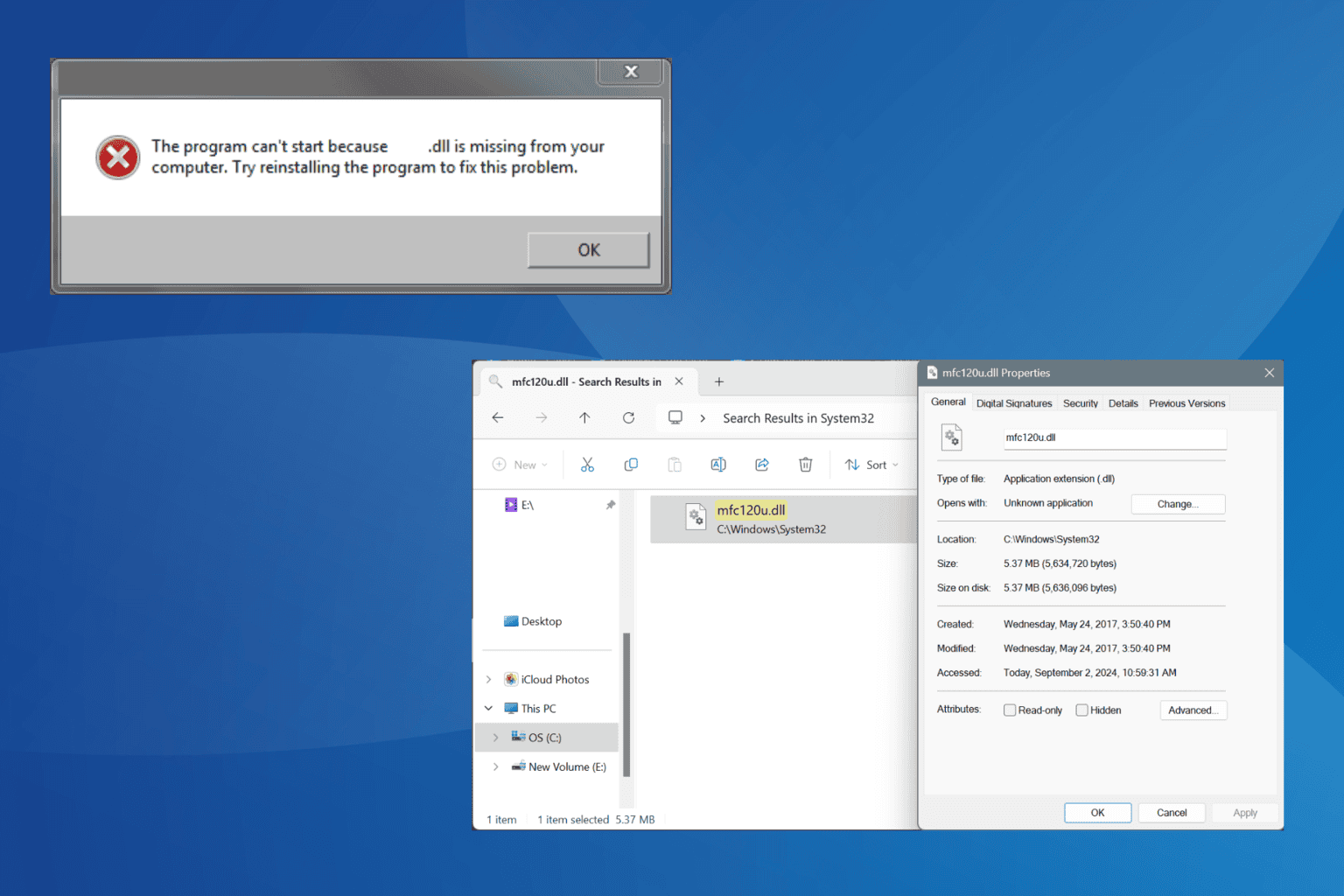This screenshot has height=896, width=1344.
Task: Expand the OS (C:) drive node
Action: 496,738
